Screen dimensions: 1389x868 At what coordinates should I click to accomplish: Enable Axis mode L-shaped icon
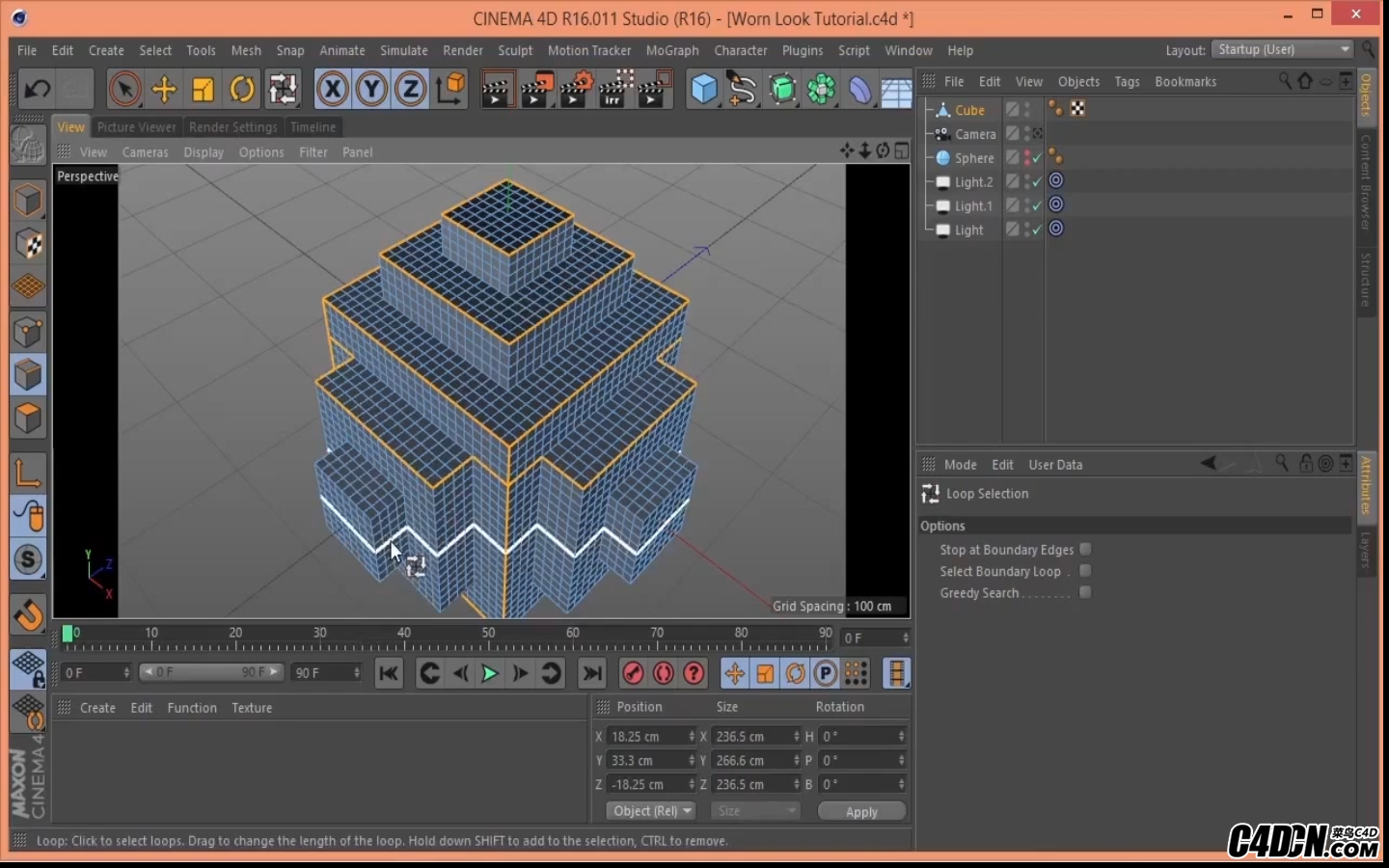(28, 473)
